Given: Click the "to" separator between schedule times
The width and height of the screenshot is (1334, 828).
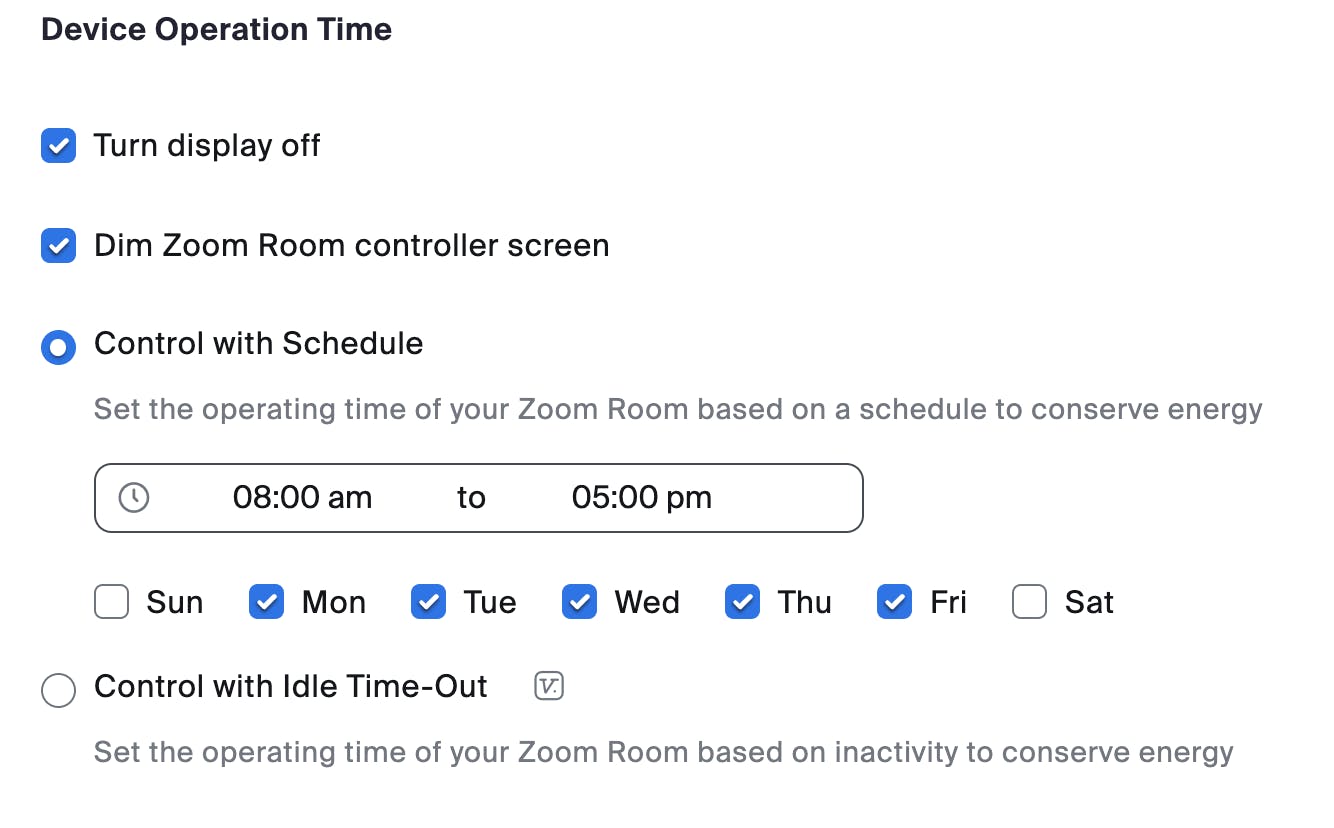Looking at the screenshot, I should pyautogui.click(x=471, y=498).
